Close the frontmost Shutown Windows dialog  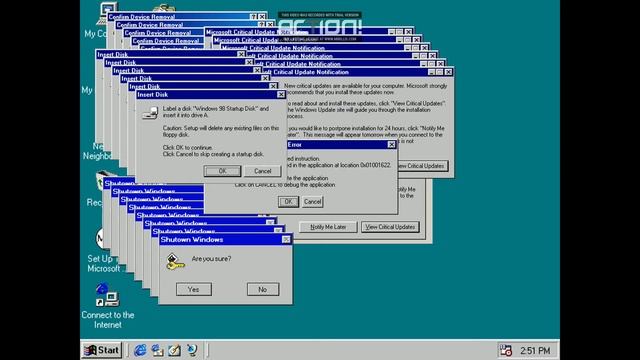pyautogui.click(x=286, y=240)
